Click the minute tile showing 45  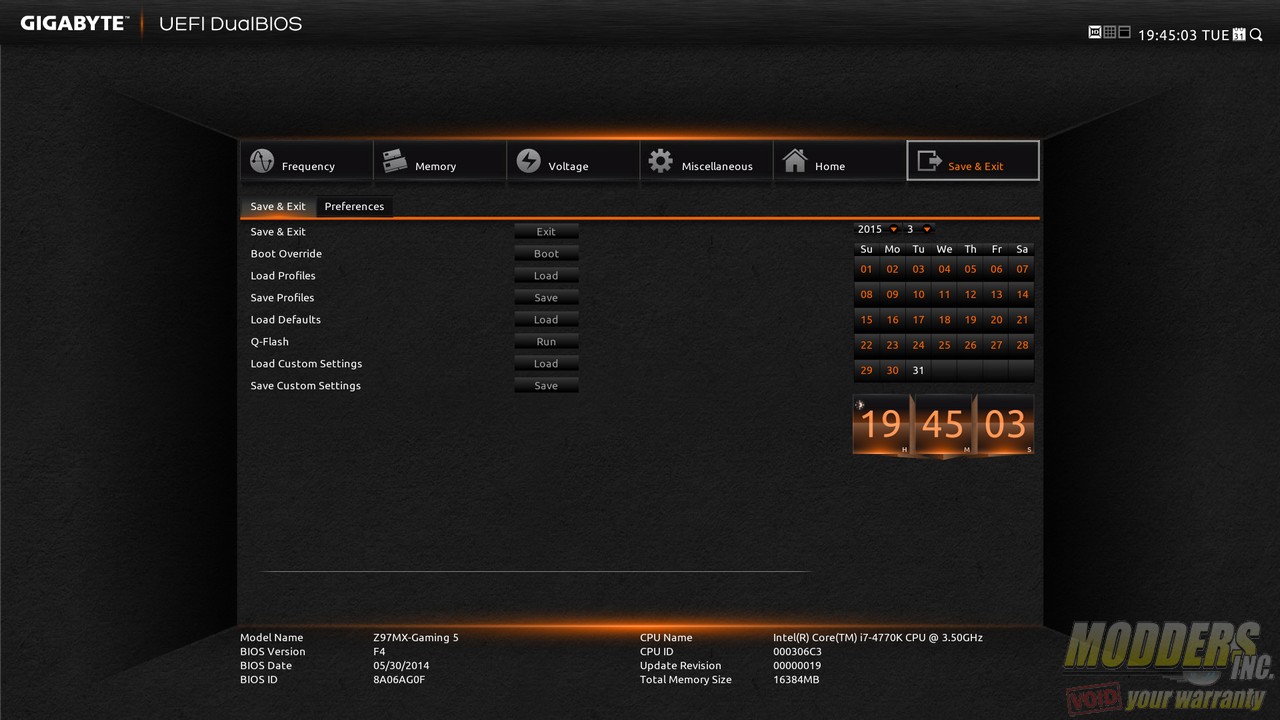[943, 424]
